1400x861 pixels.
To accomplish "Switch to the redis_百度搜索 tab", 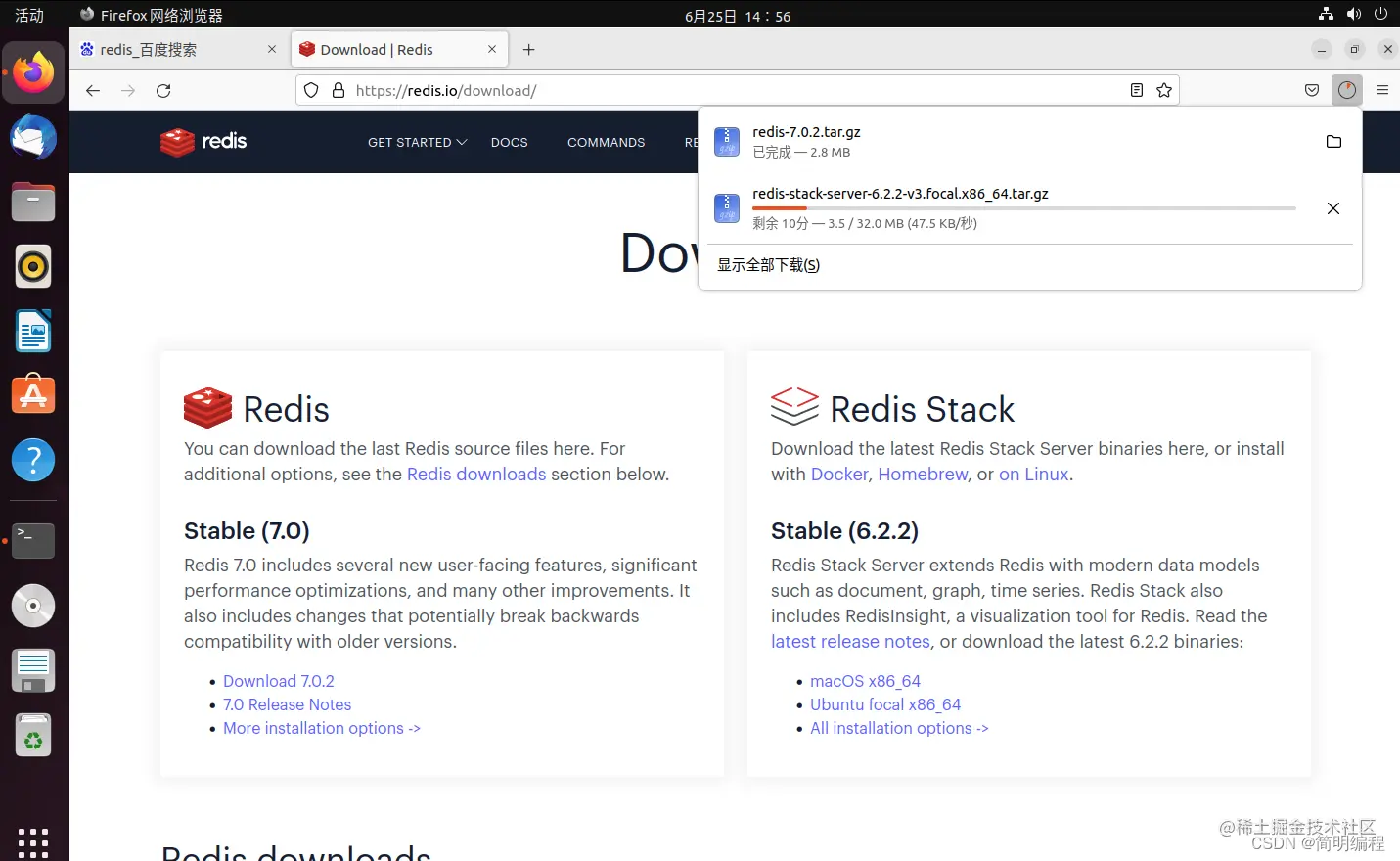I will tap(180, 50).
